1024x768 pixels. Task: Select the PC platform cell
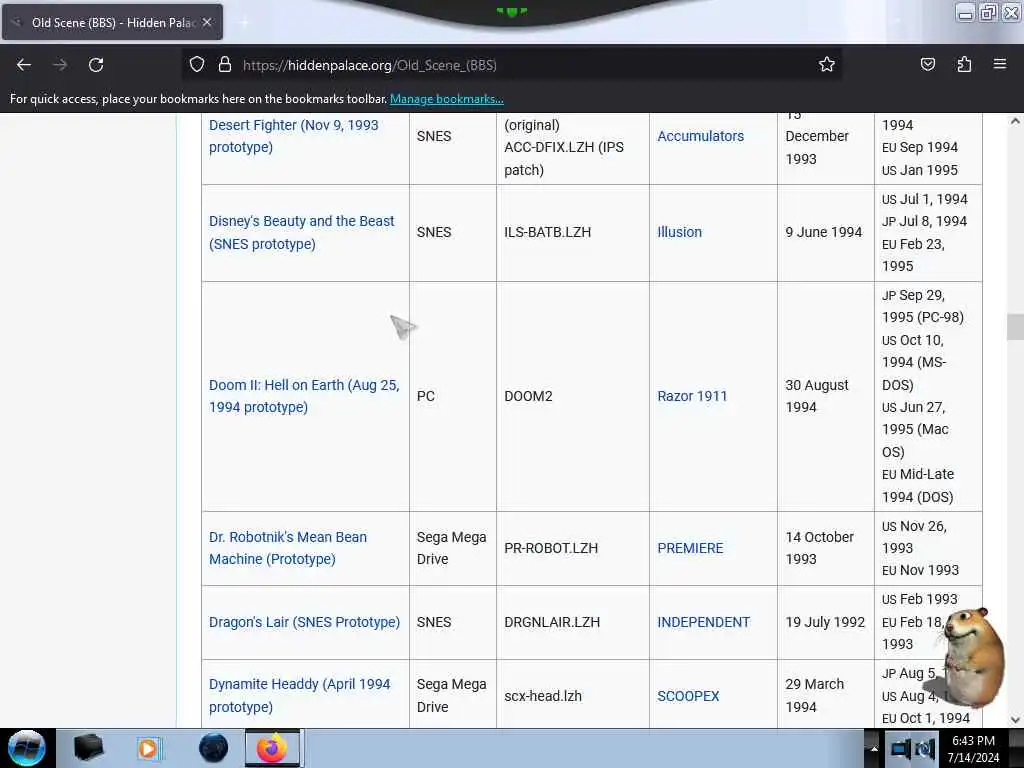click(453, 396)
